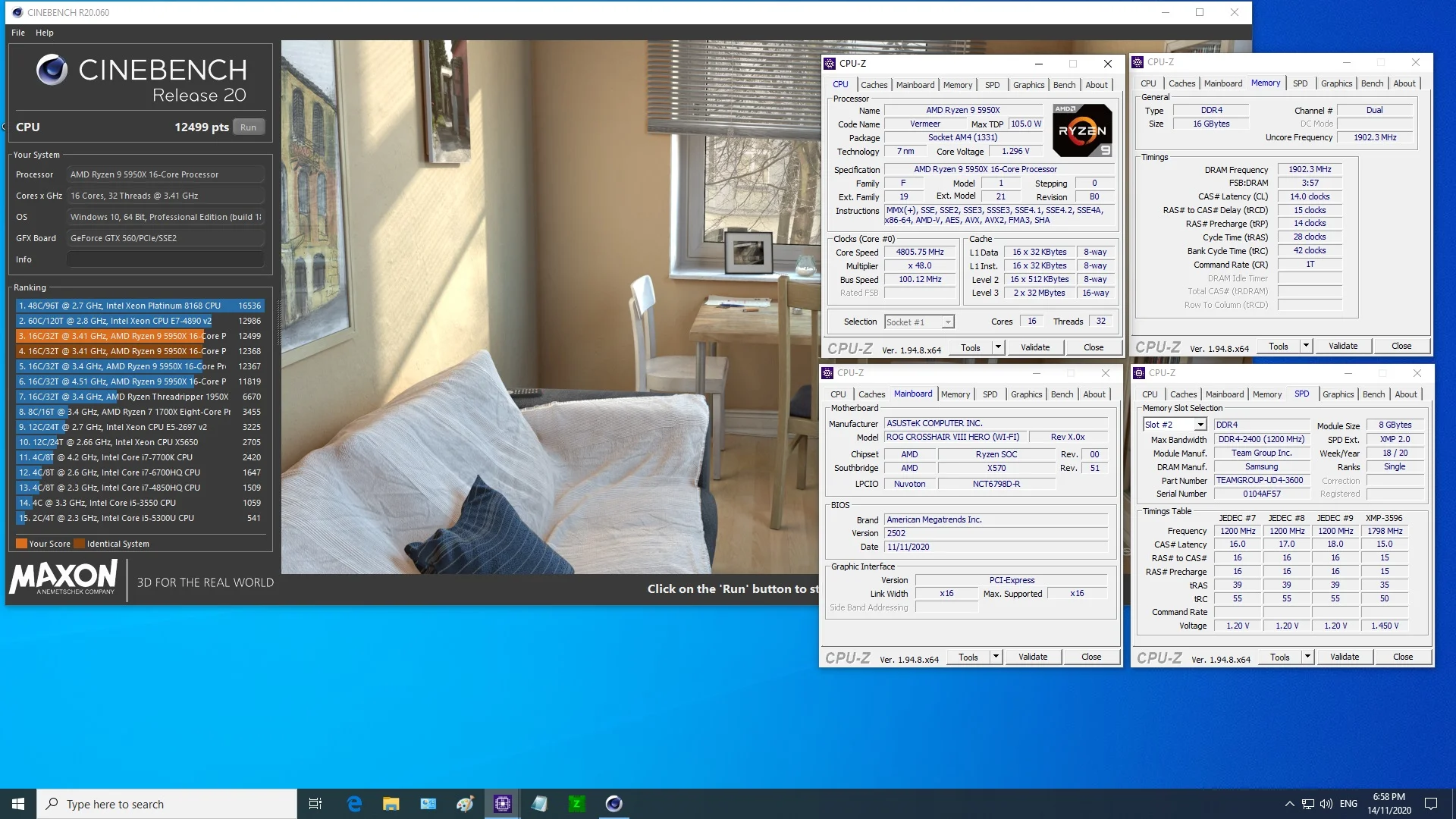Open Task View in the taskbar
The width and height of the screenshot is (1456, 819).
coord(315,804)
